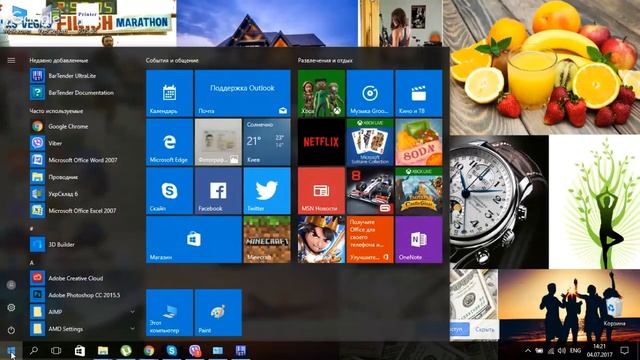Switch the ENG input language indicator
The image size is (640, 360).
pyautogui.click(x=576, y=351)
